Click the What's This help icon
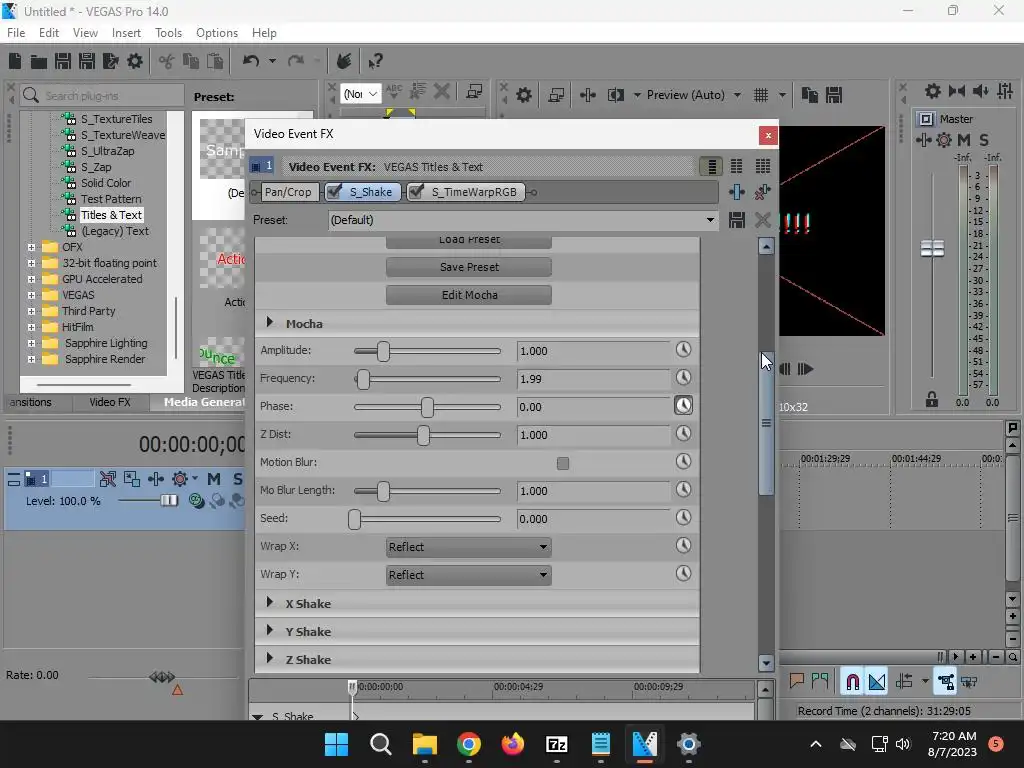The image size is (1024, 768). (x=375, y=61)
